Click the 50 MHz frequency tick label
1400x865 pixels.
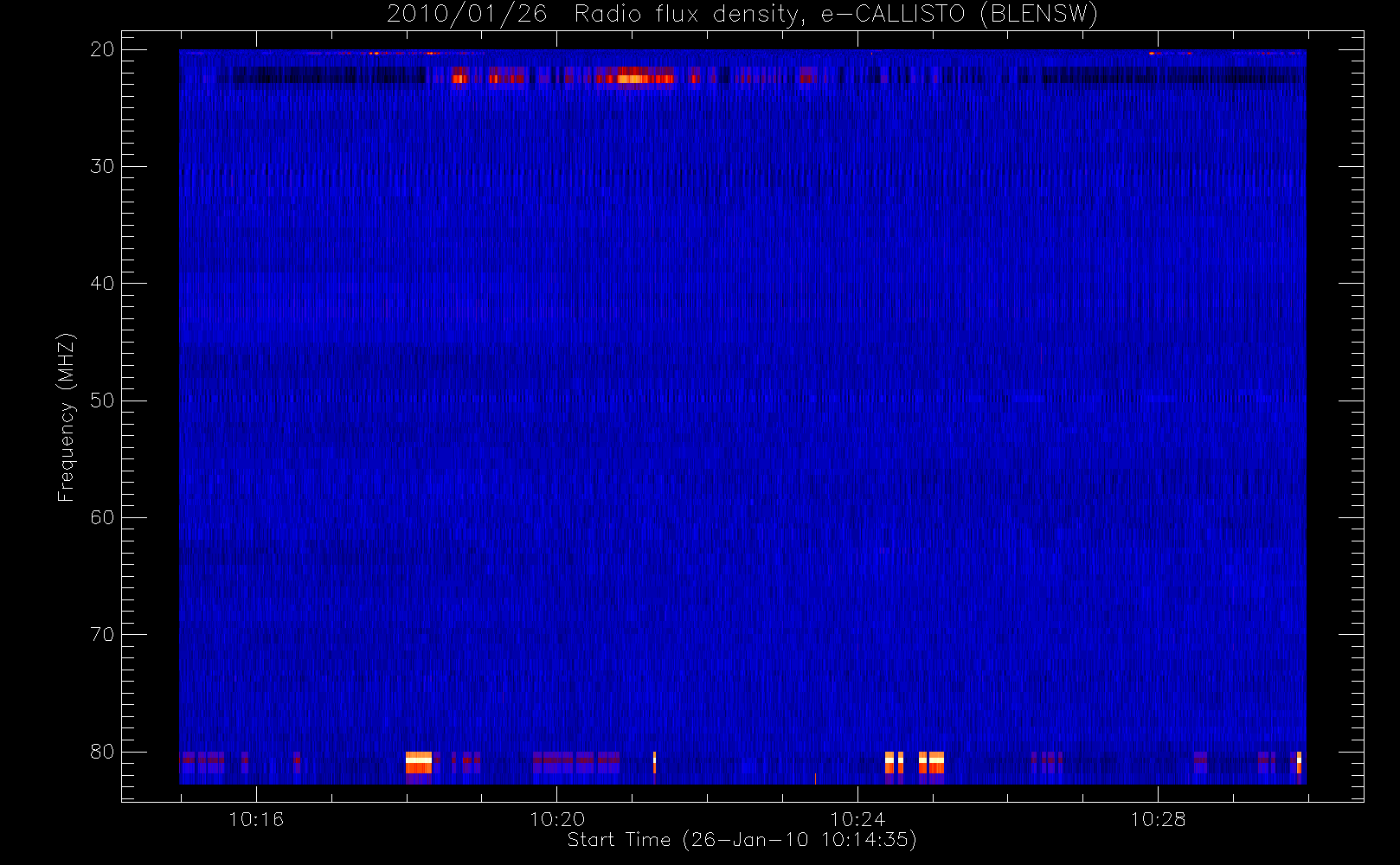(x=102, y=400)
